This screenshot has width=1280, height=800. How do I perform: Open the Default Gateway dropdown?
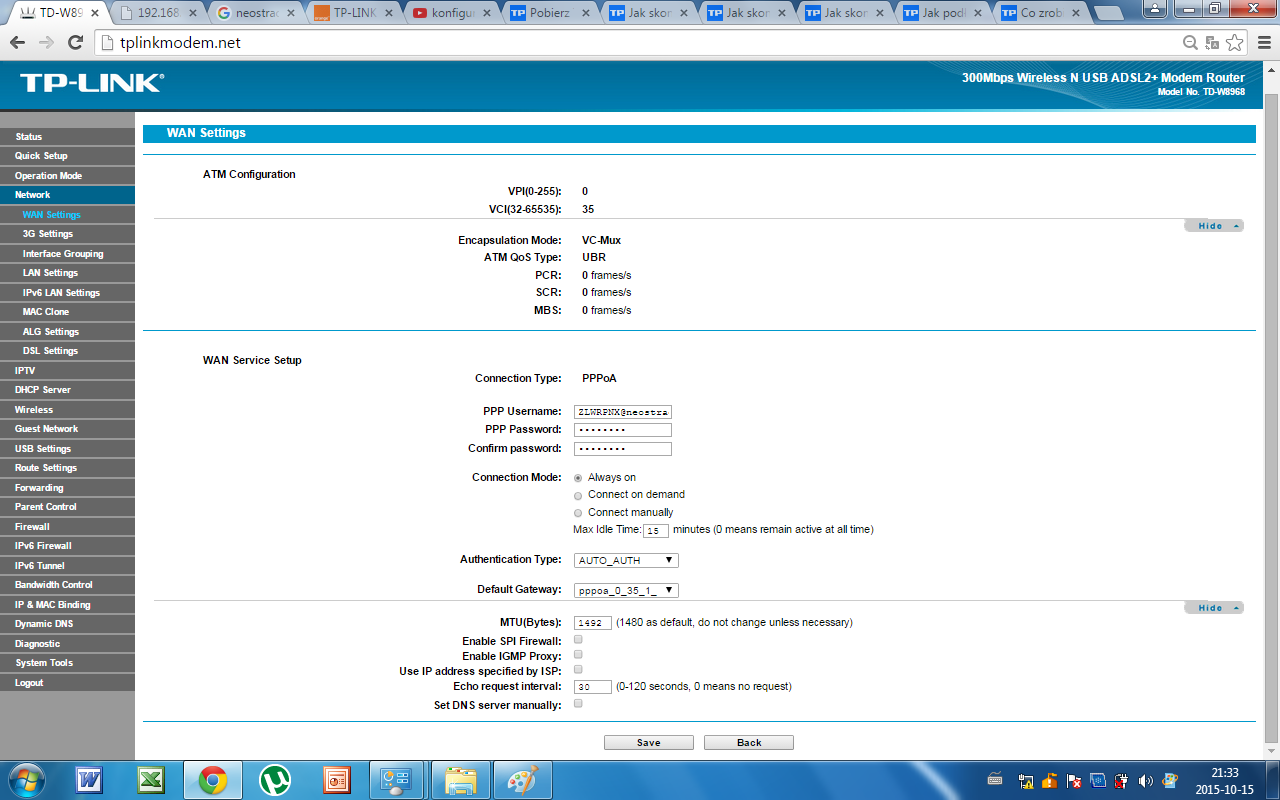(x=626, y=590)
